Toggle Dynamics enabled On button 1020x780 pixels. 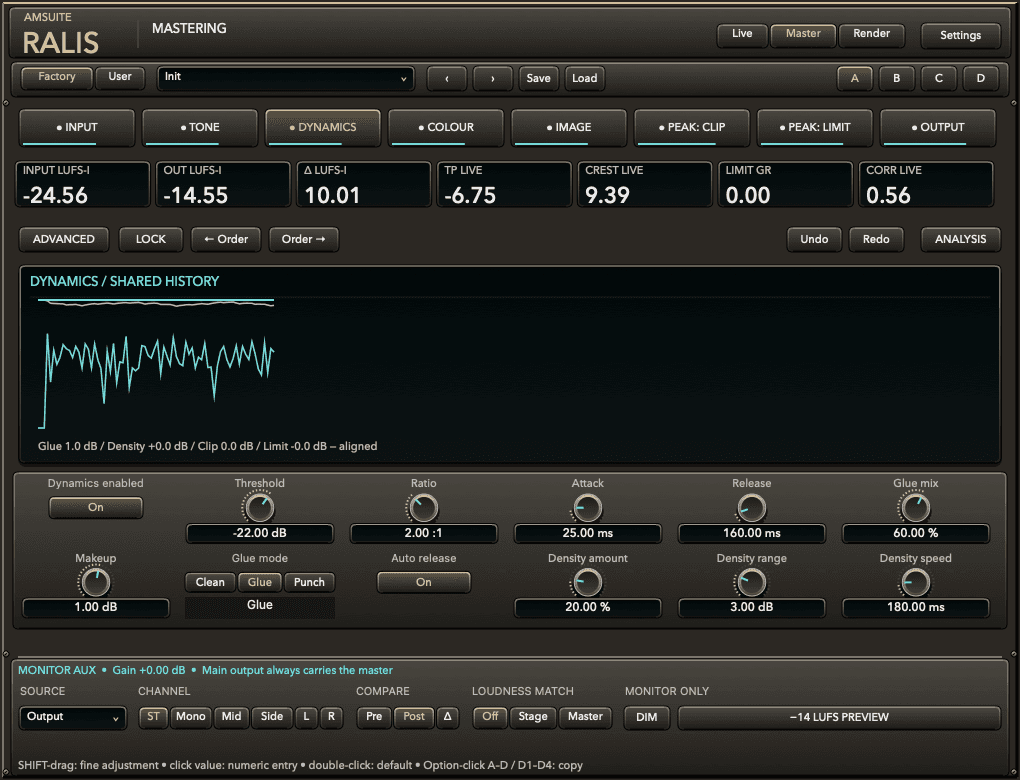click(x=96, y=507)
